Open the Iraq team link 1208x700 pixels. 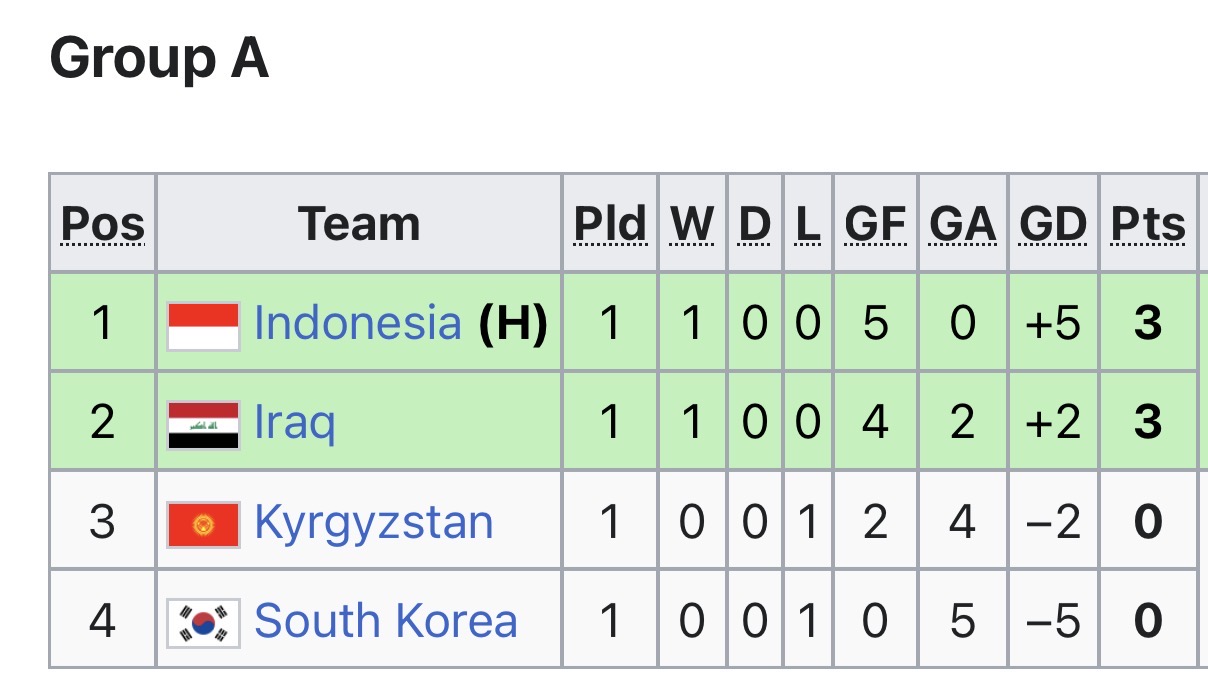coord(294,423)
